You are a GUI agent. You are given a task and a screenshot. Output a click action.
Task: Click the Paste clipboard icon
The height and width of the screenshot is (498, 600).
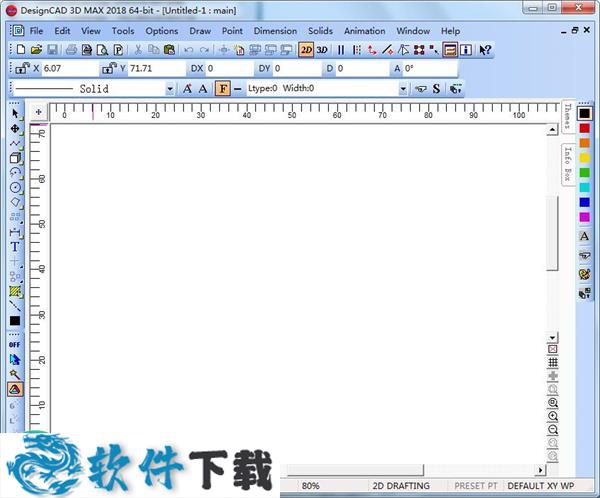[169, 50]
